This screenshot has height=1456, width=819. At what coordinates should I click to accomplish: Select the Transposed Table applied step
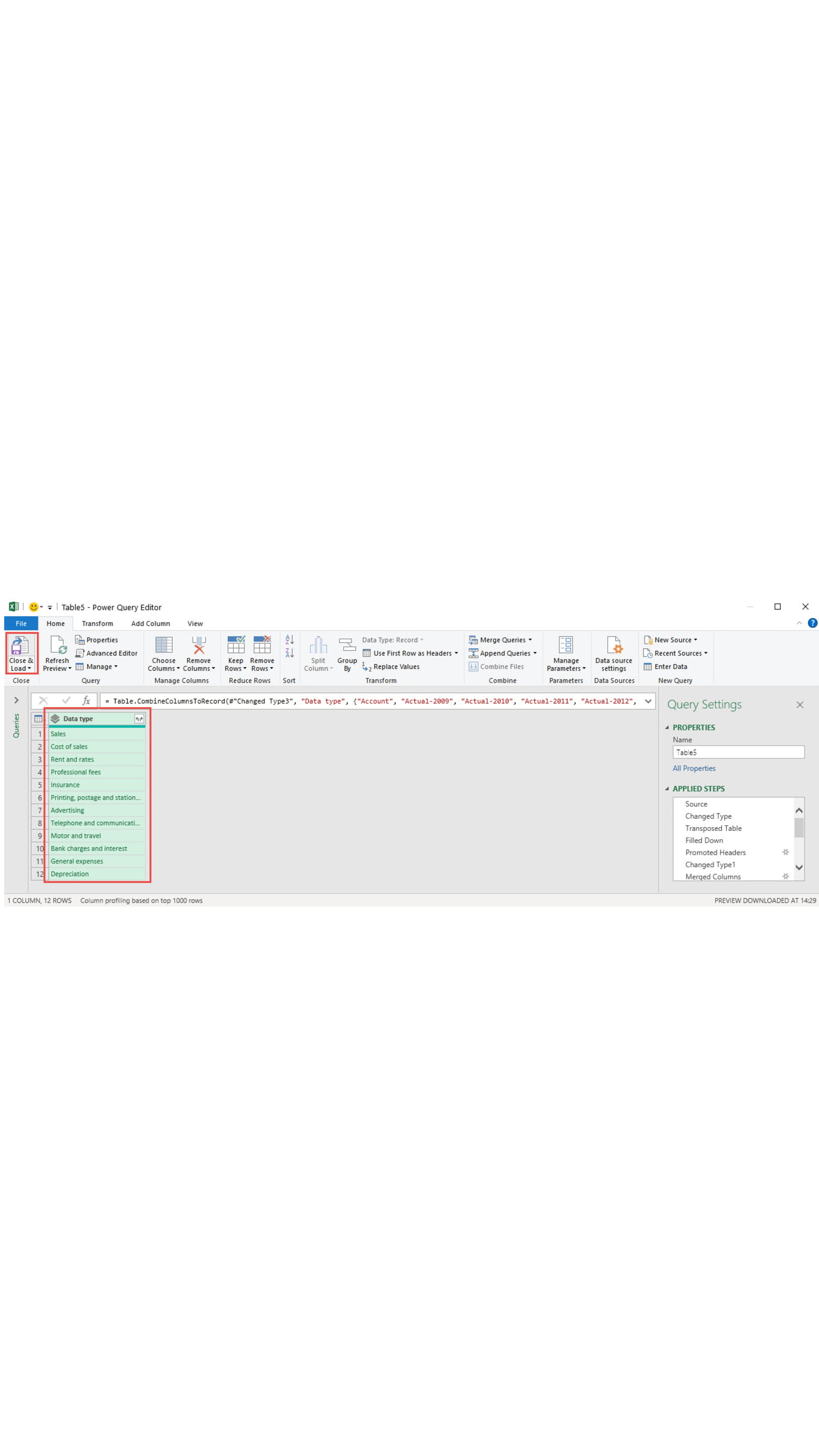tap(714, 828)
